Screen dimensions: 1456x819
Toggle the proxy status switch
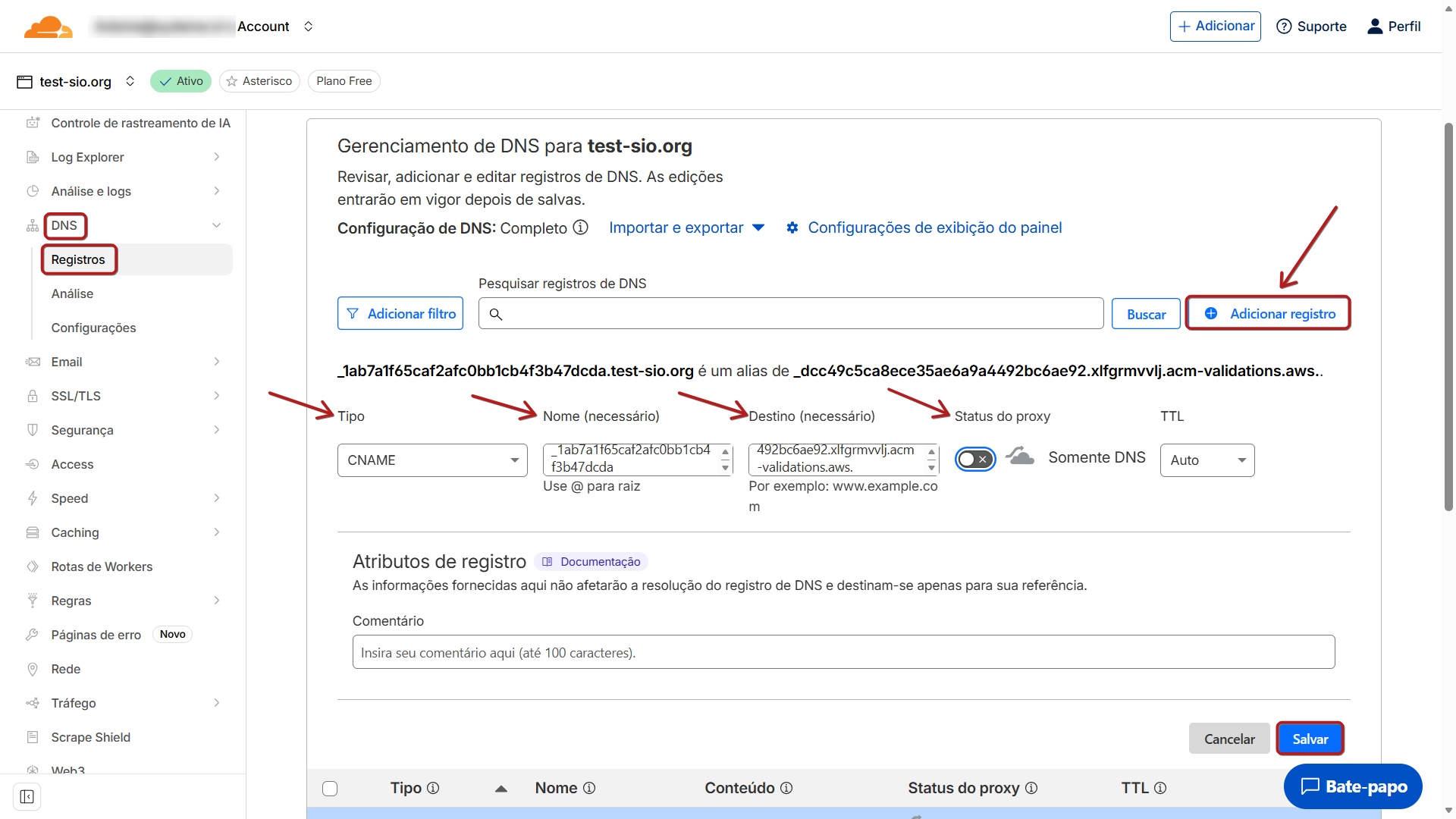coord(974,460)
